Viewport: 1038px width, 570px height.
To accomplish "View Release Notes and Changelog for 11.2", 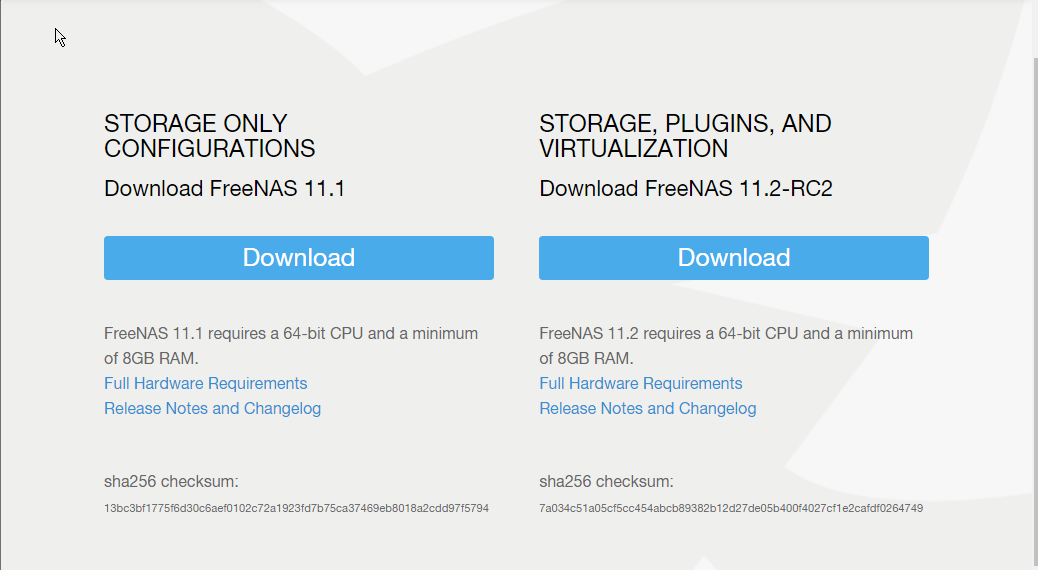I will [647, 409].
